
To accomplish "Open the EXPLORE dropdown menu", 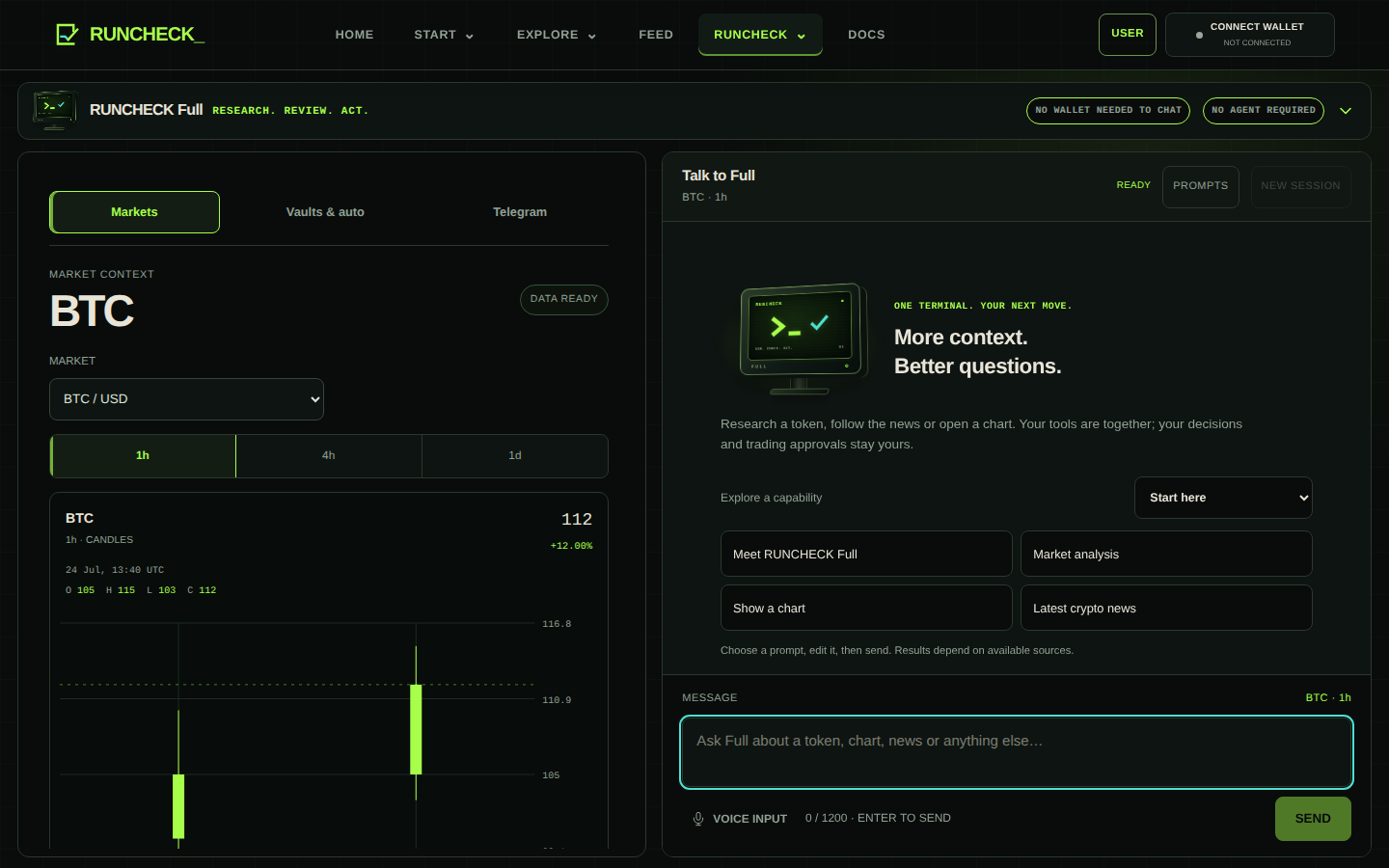I will pyautogui.click(x=557, y=35).
